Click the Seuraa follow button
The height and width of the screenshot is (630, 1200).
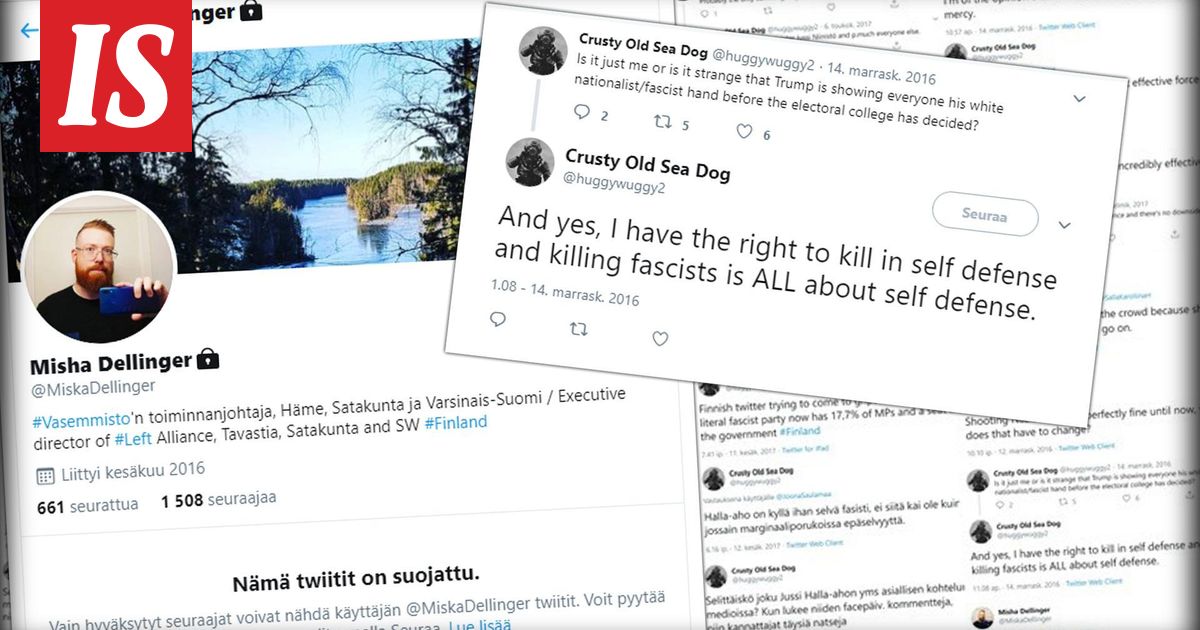pos(985,215)
